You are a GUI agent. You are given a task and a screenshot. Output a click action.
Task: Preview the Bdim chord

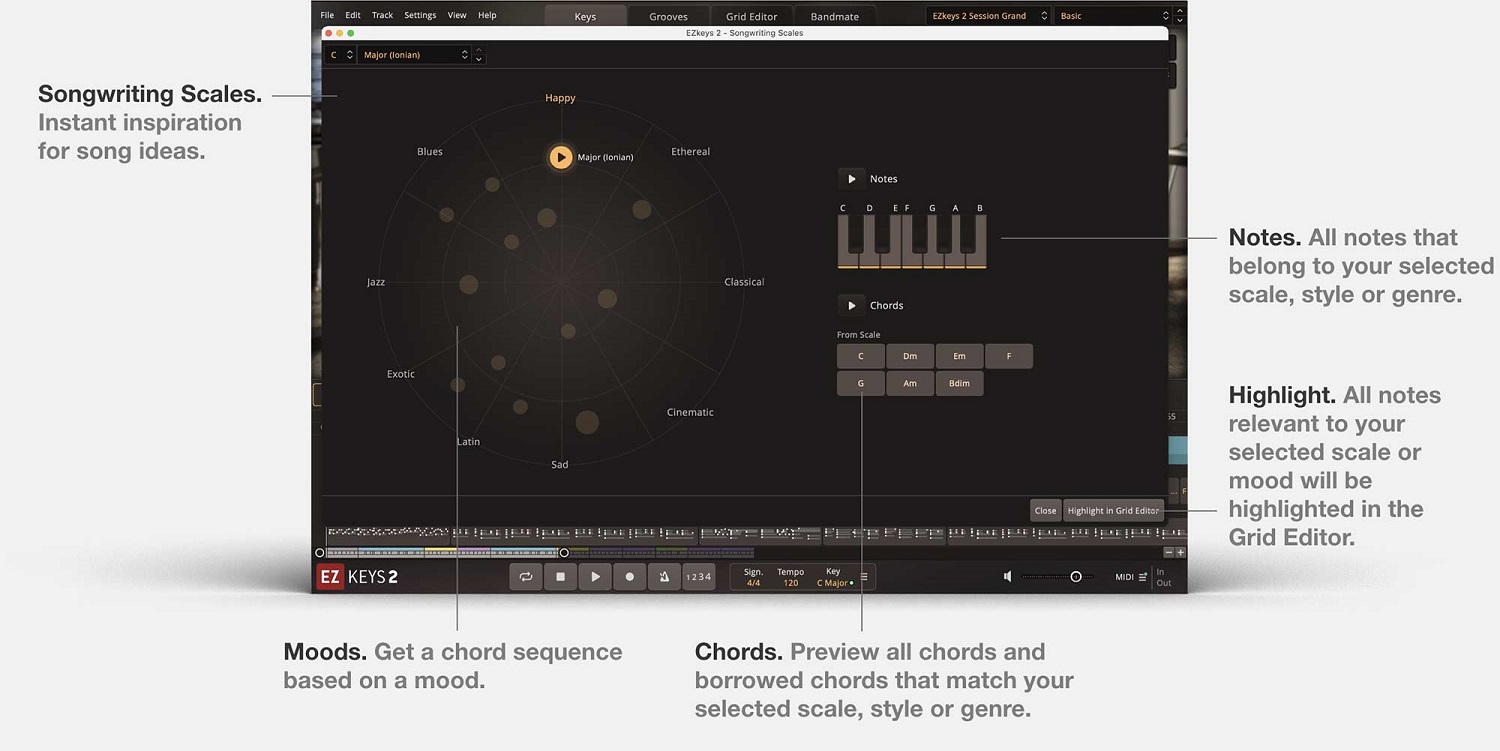click(x=959, y=383)
